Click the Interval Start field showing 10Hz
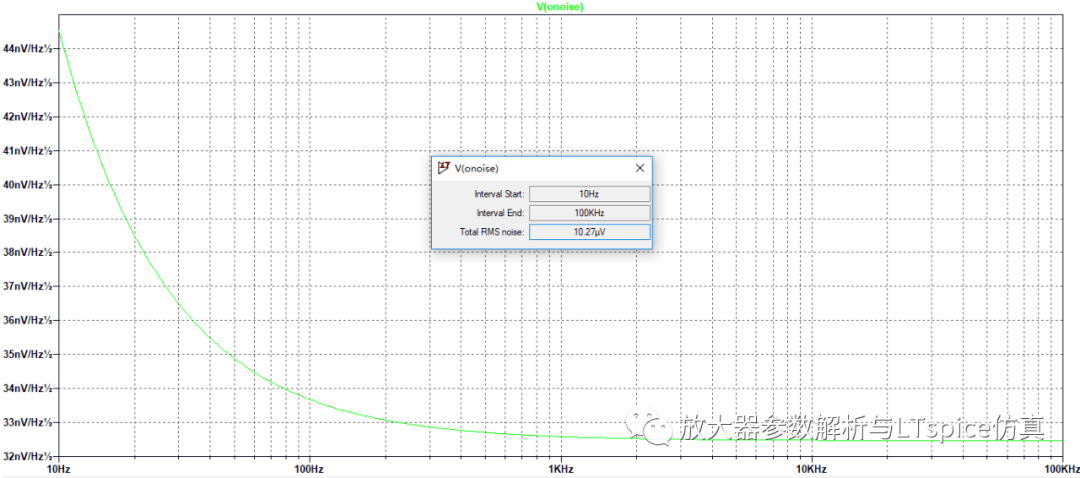This screenshot has height=478, width=1080. 589,193
